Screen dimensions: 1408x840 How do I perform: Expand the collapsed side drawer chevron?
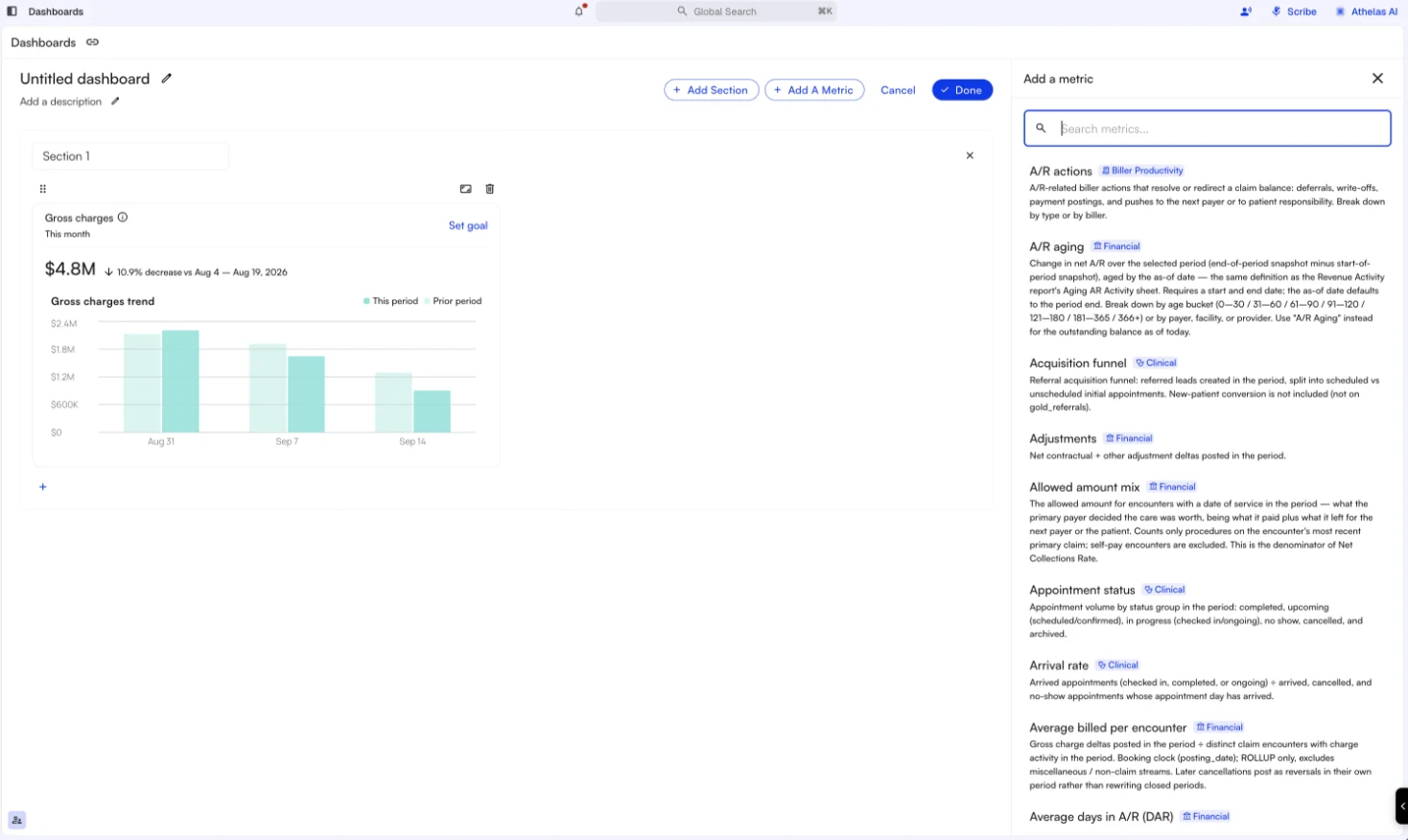[x=1401, y=805]
